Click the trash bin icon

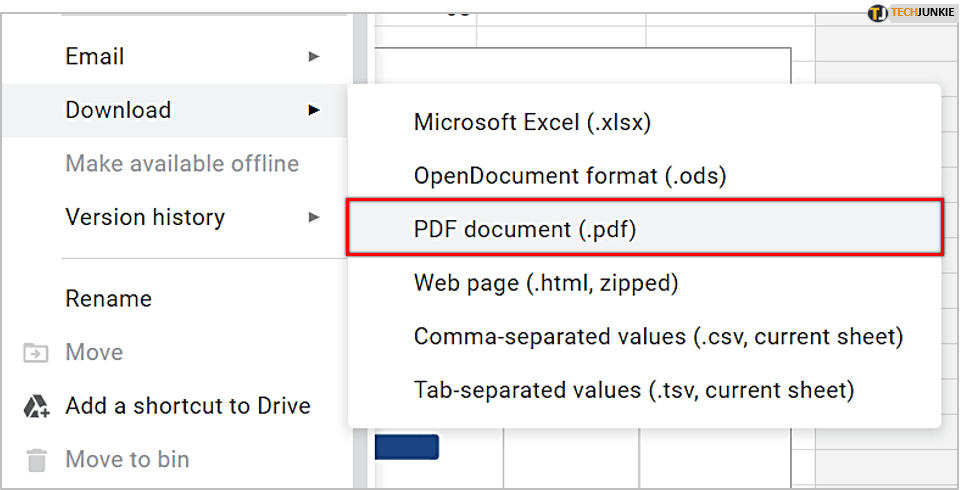[36, 460]
